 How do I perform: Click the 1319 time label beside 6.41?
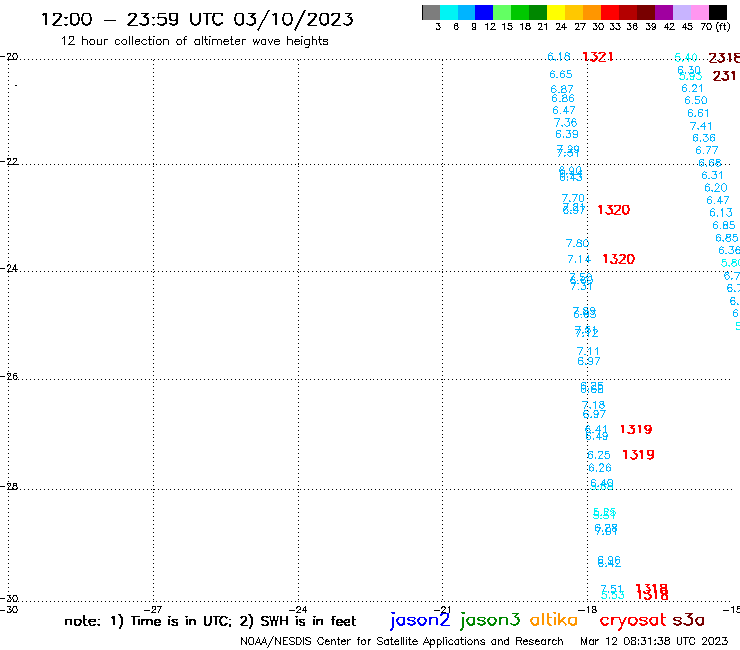tap(636, 429)
